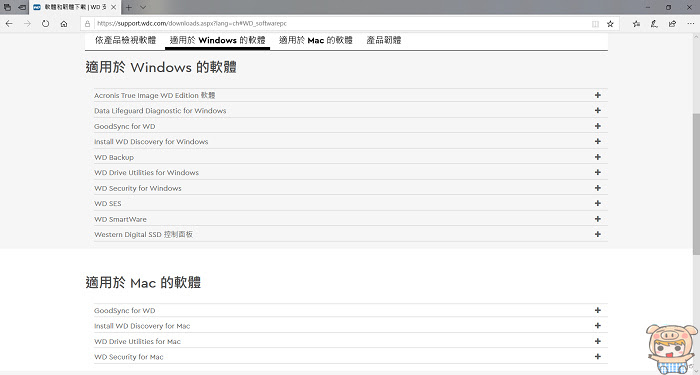Click Install WD Discovery for Mac text
The image size is (700, 375).
click(x=142, y=326)
